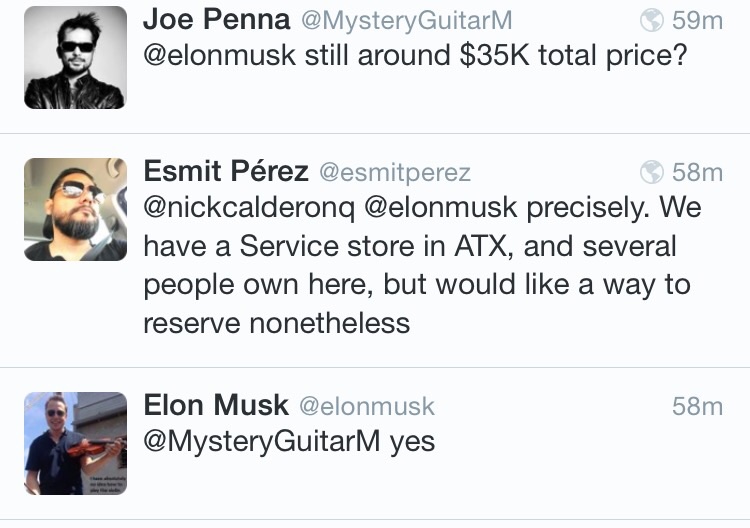
Task: Tap the globe icon on Esmit Pérez's tweet
Action: click(x=651, y=172)
